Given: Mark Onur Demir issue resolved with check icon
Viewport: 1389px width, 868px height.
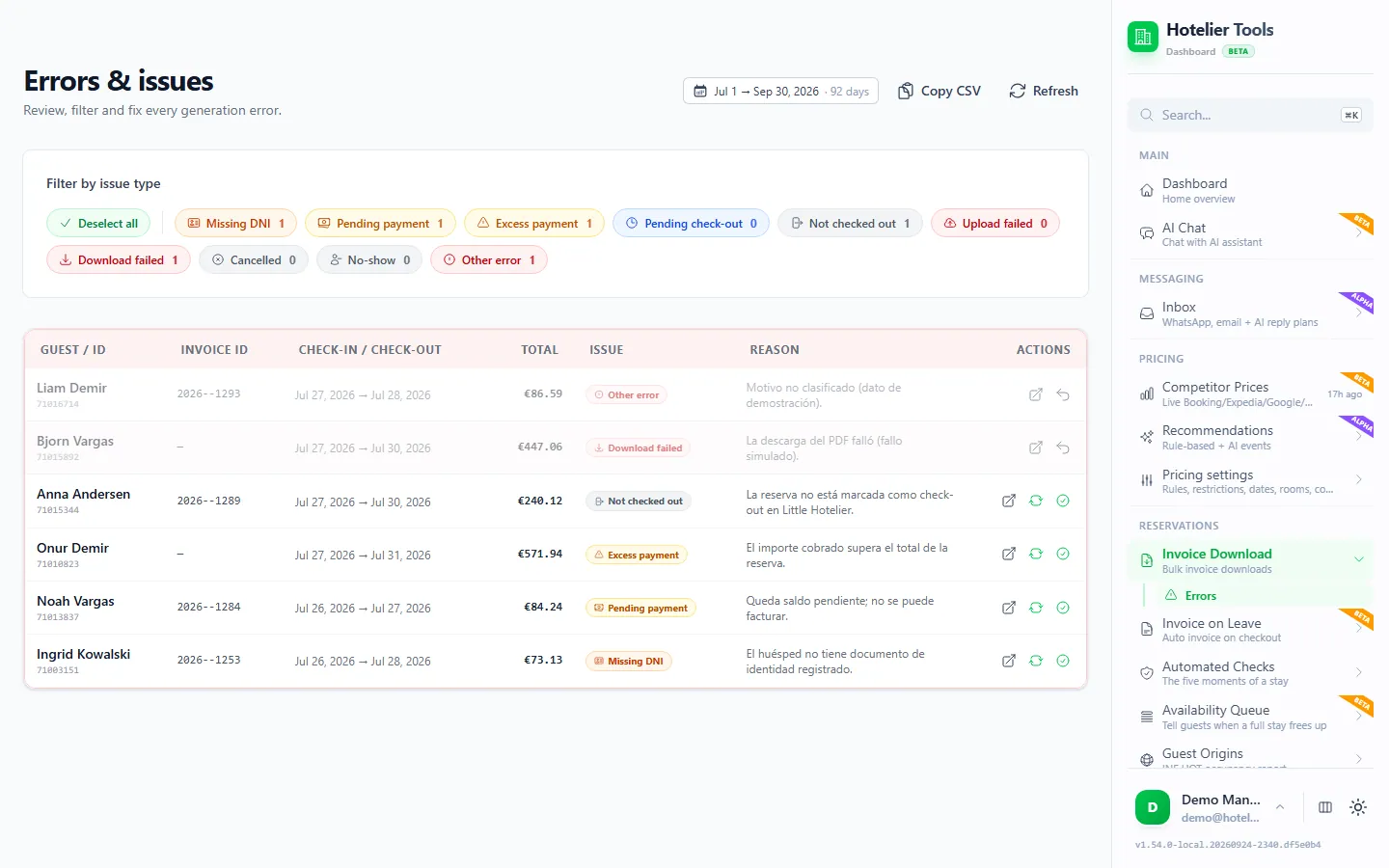Looking at the screenshot, I should click(1063, 554).
